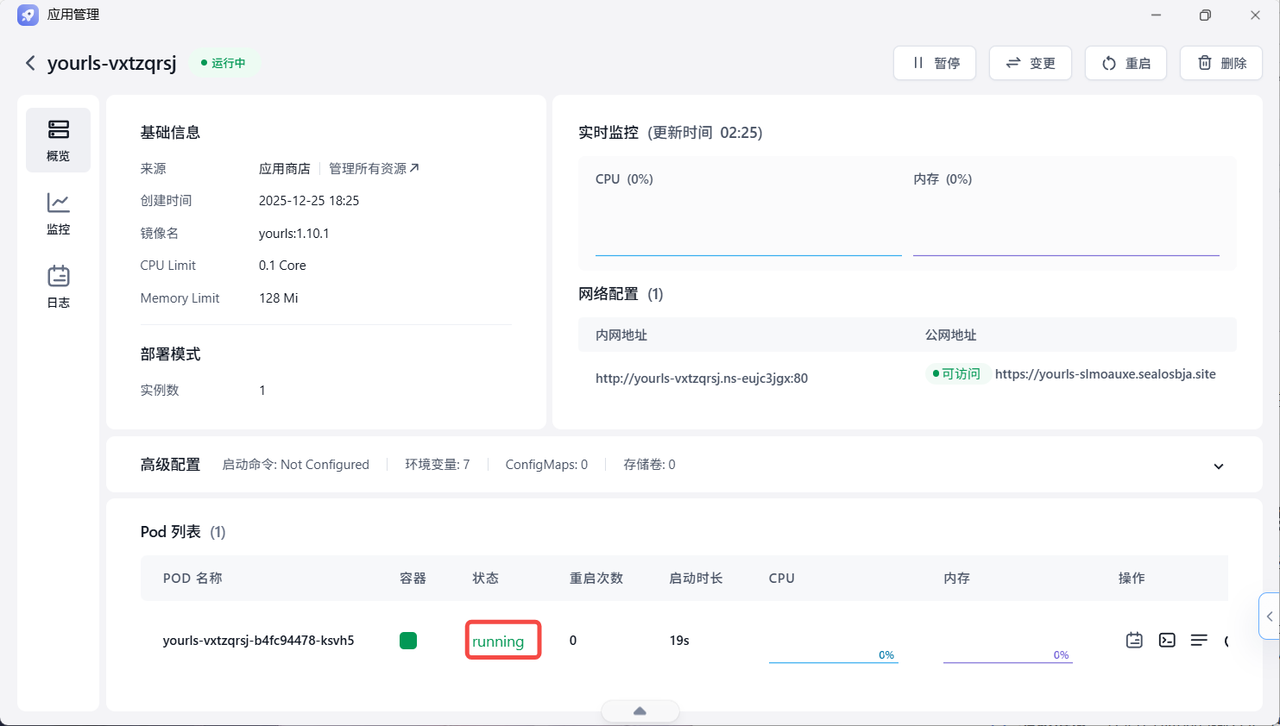Delete the app with 删除 button

pos(1221,63)
